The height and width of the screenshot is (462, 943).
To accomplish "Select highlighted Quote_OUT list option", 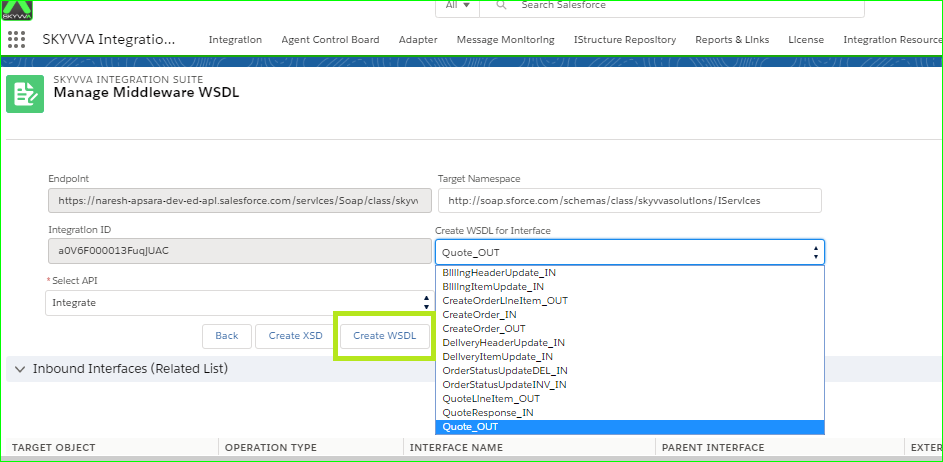I will (630, 427).
